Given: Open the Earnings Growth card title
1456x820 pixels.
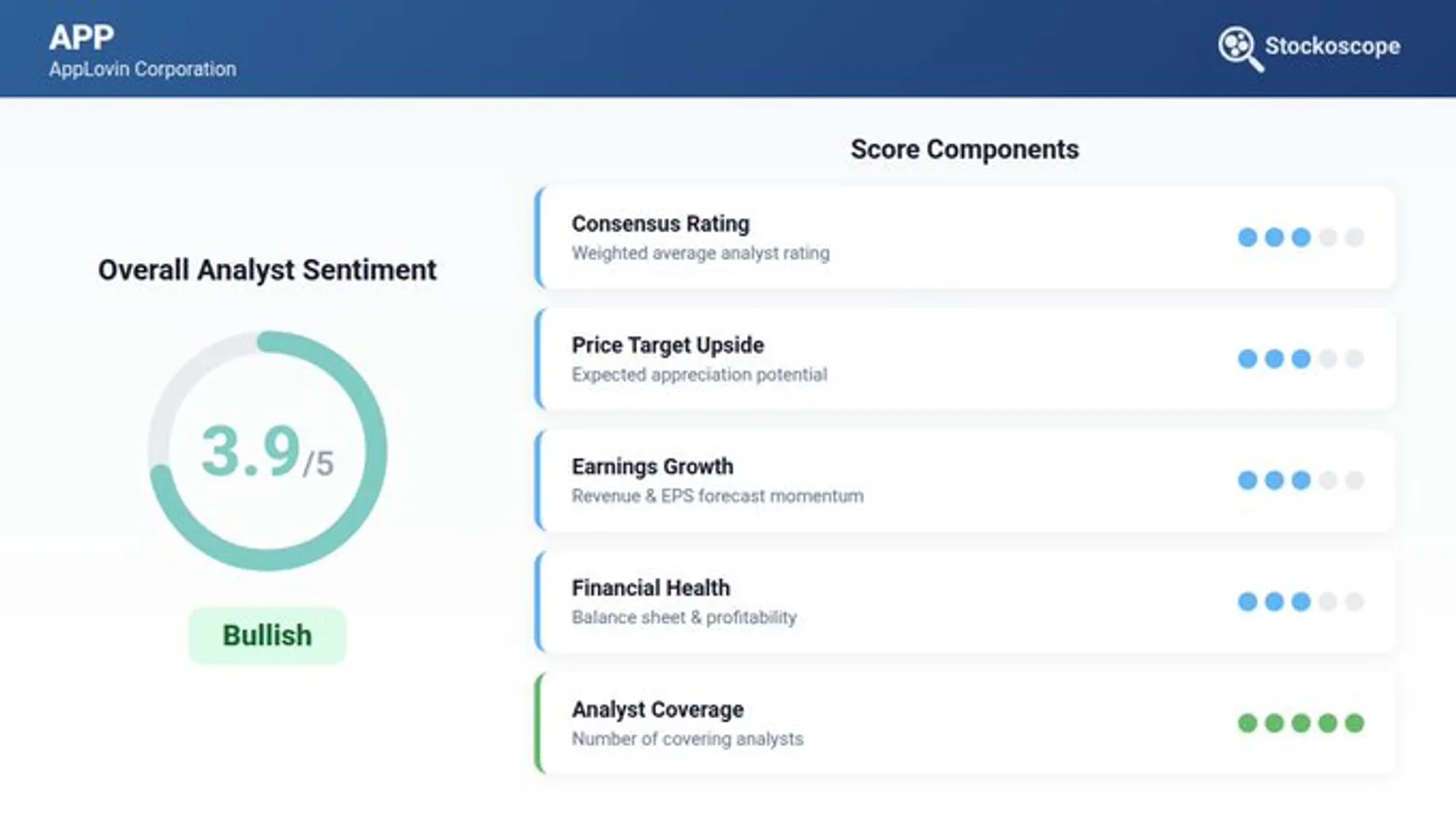Looking at the screenshot, I should 652,467.
